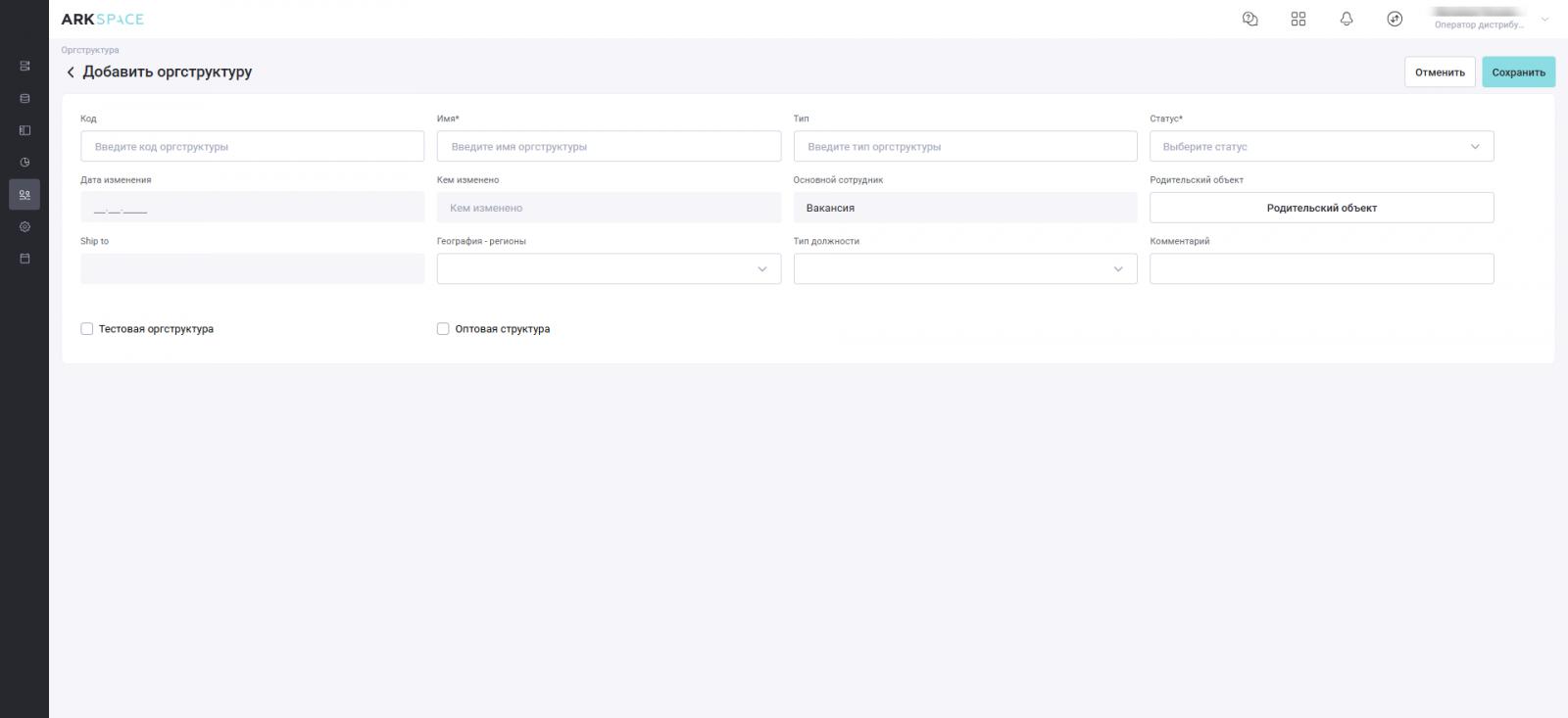Image resolution: width=1568 pixels, height=718 pixels.
Task: Enable the Тестовая оргструктура checkbox
Action: 86,329
